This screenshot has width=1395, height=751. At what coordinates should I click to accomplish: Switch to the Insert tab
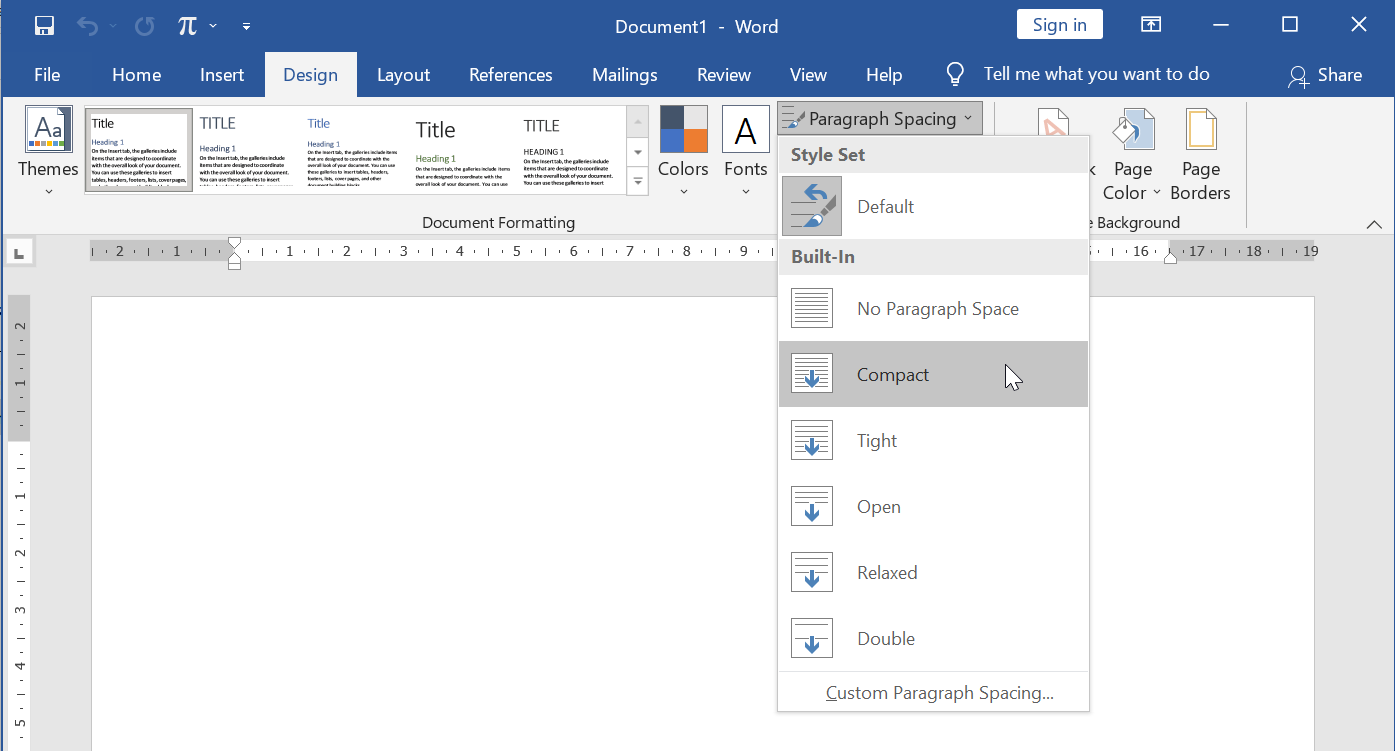click(222, 75)
